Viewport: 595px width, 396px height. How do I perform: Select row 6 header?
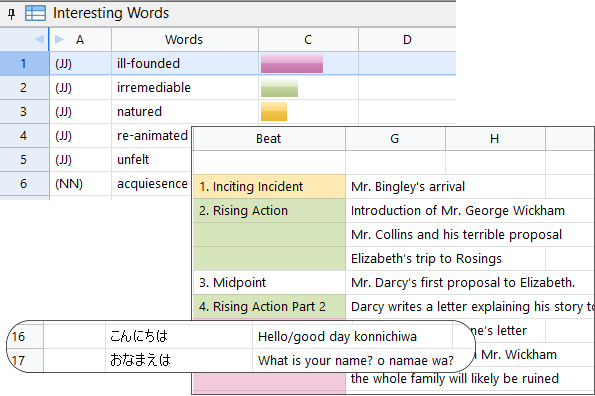tap(24, 184)
